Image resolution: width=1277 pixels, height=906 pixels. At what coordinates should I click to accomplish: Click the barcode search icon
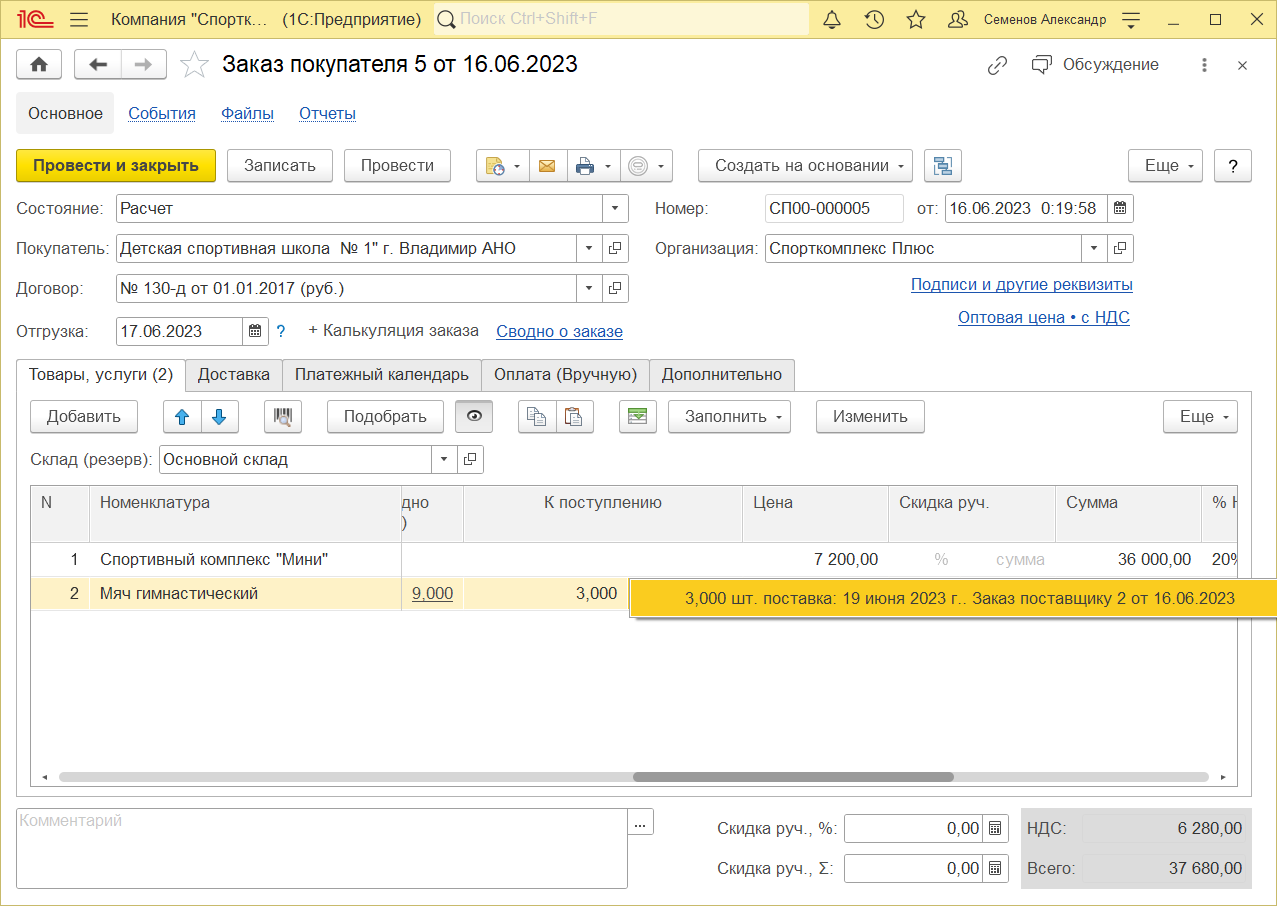point(284,417)
